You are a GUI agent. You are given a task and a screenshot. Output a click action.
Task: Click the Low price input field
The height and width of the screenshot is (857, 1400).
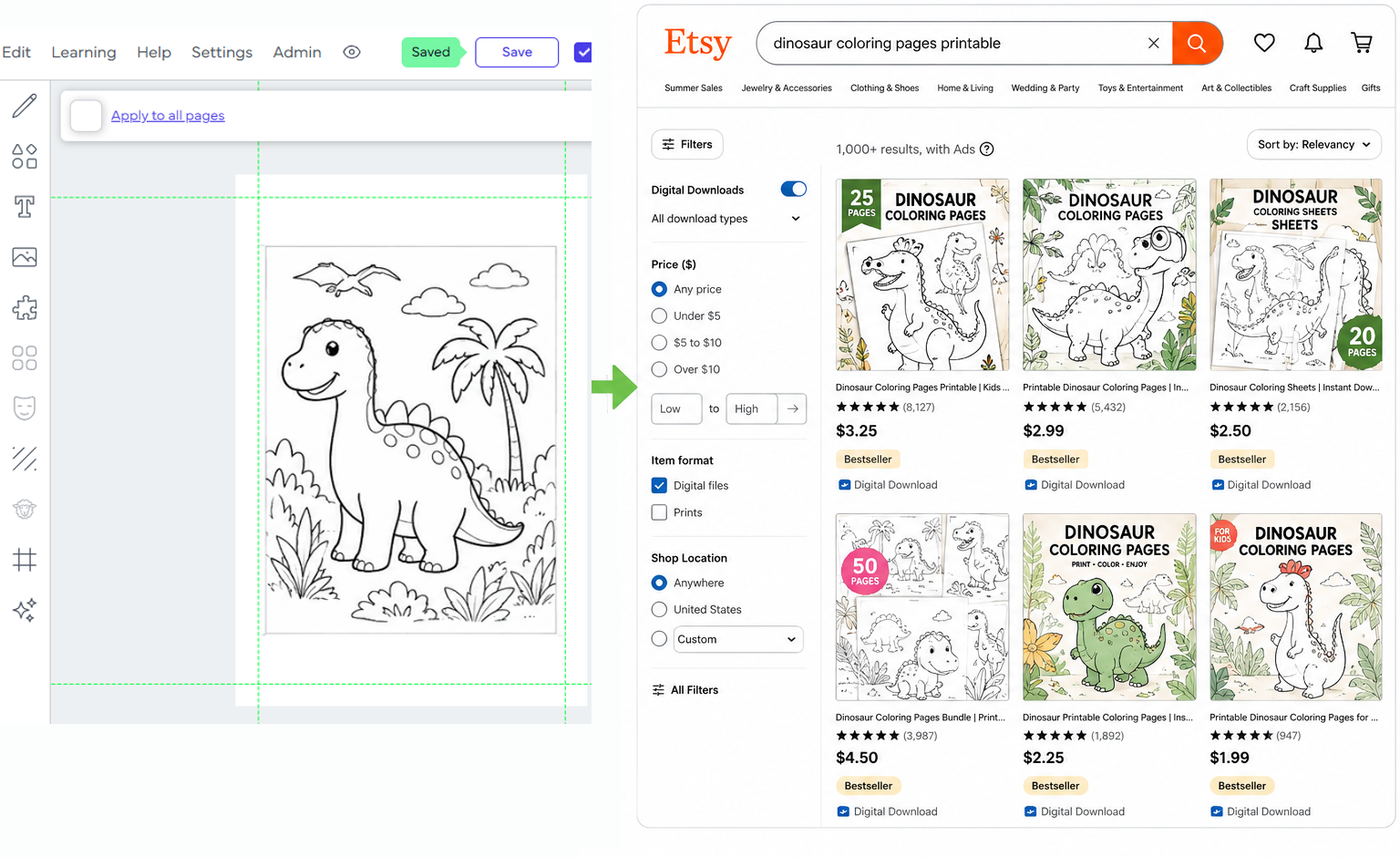(676, 408)
